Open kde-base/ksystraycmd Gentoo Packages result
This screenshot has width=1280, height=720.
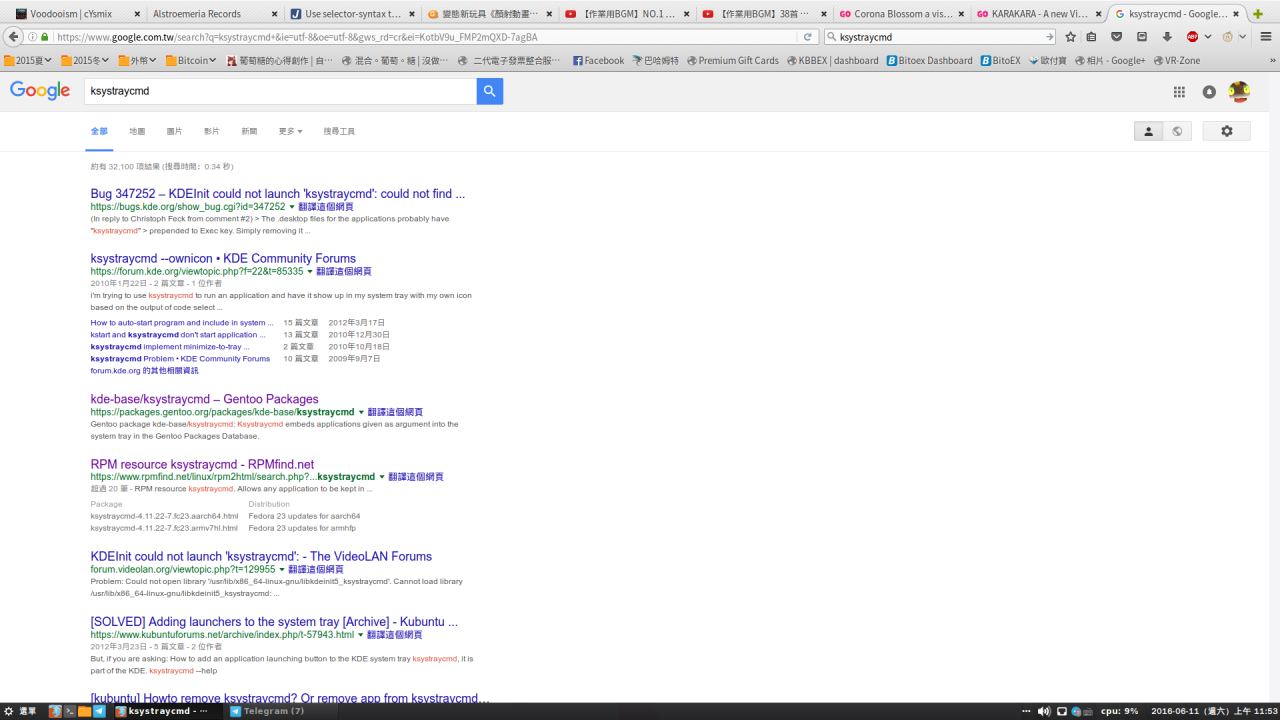tap(204, 399)
